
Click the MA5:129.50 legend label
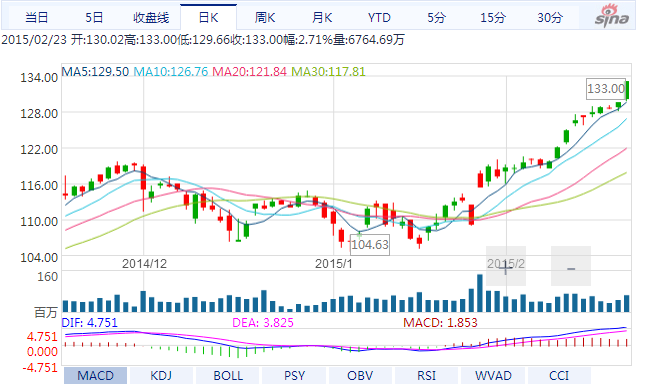[x=95, y=72]
